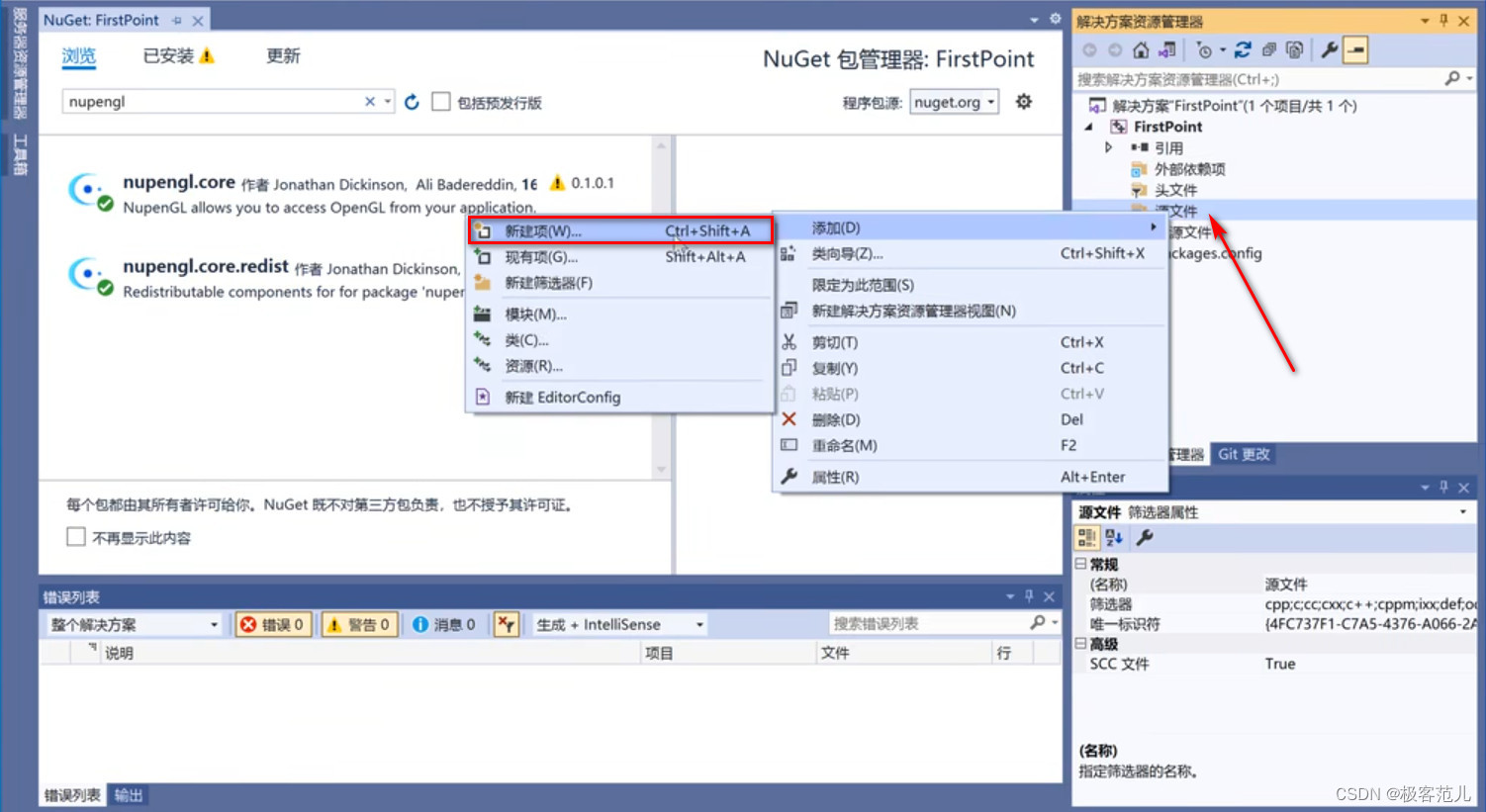Select Existing Item (现有项) in the submenu
The width and height of the screenshot is (1486, 812).
coord(620,257)
